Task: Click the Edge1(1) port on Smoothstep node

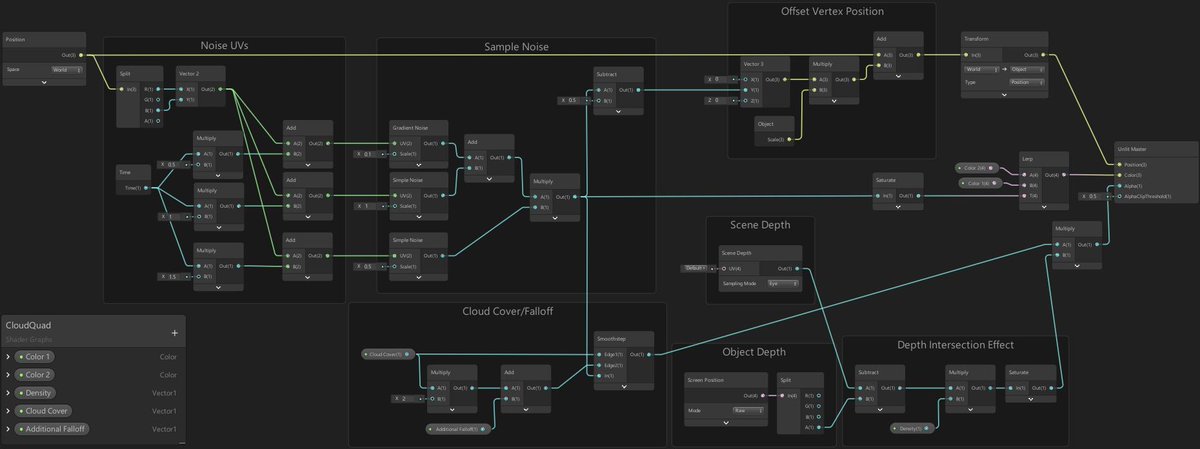Action: 597,354
